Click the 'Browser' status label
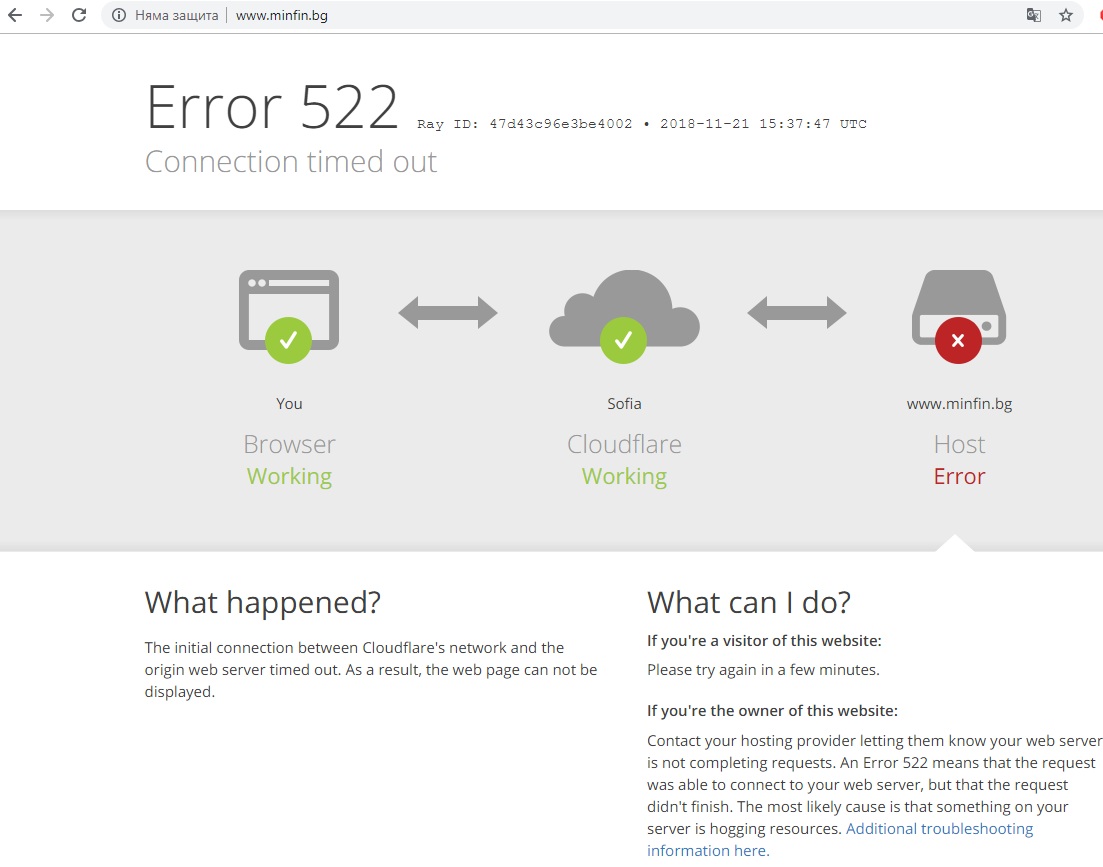The height and width of the screenshot is (867, 1103). click(x=289, y=444)
